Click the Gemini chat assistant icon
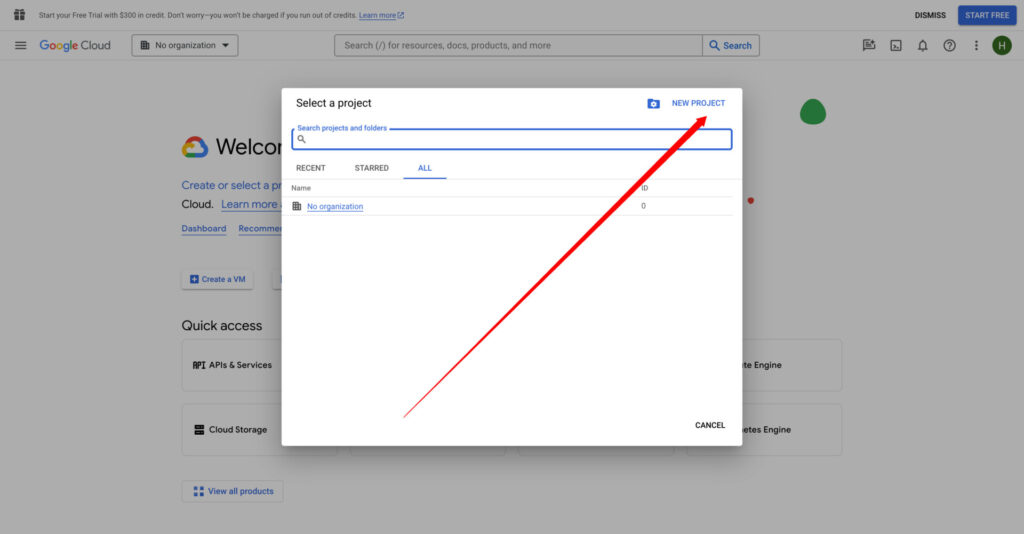This screenshot has height=534, width=1024. pos(869,45)
